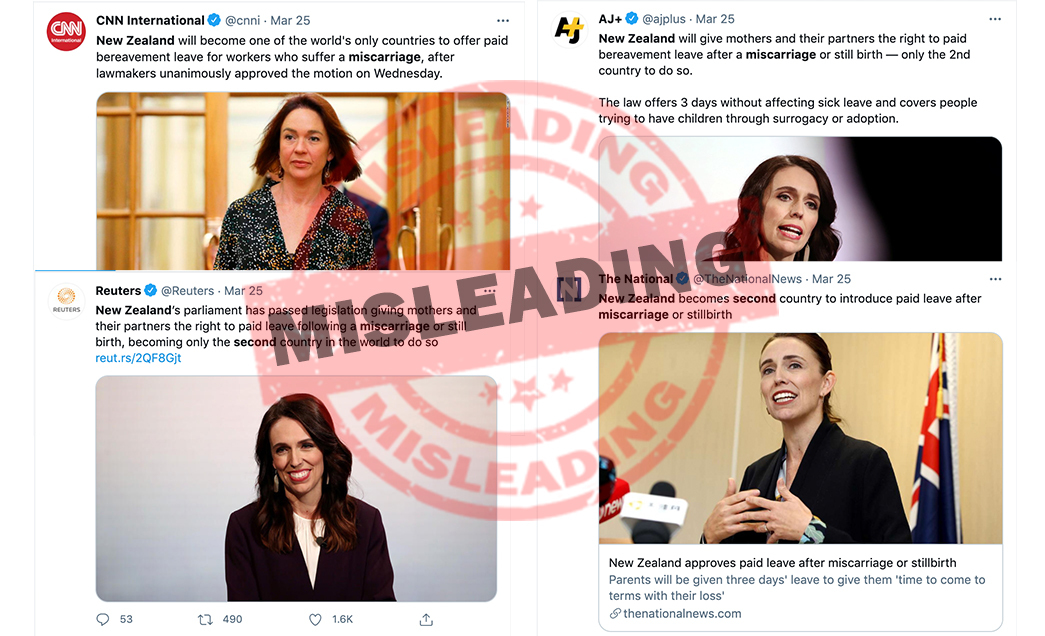Expand the more menu on The National tweet

(x=995, y=279)
